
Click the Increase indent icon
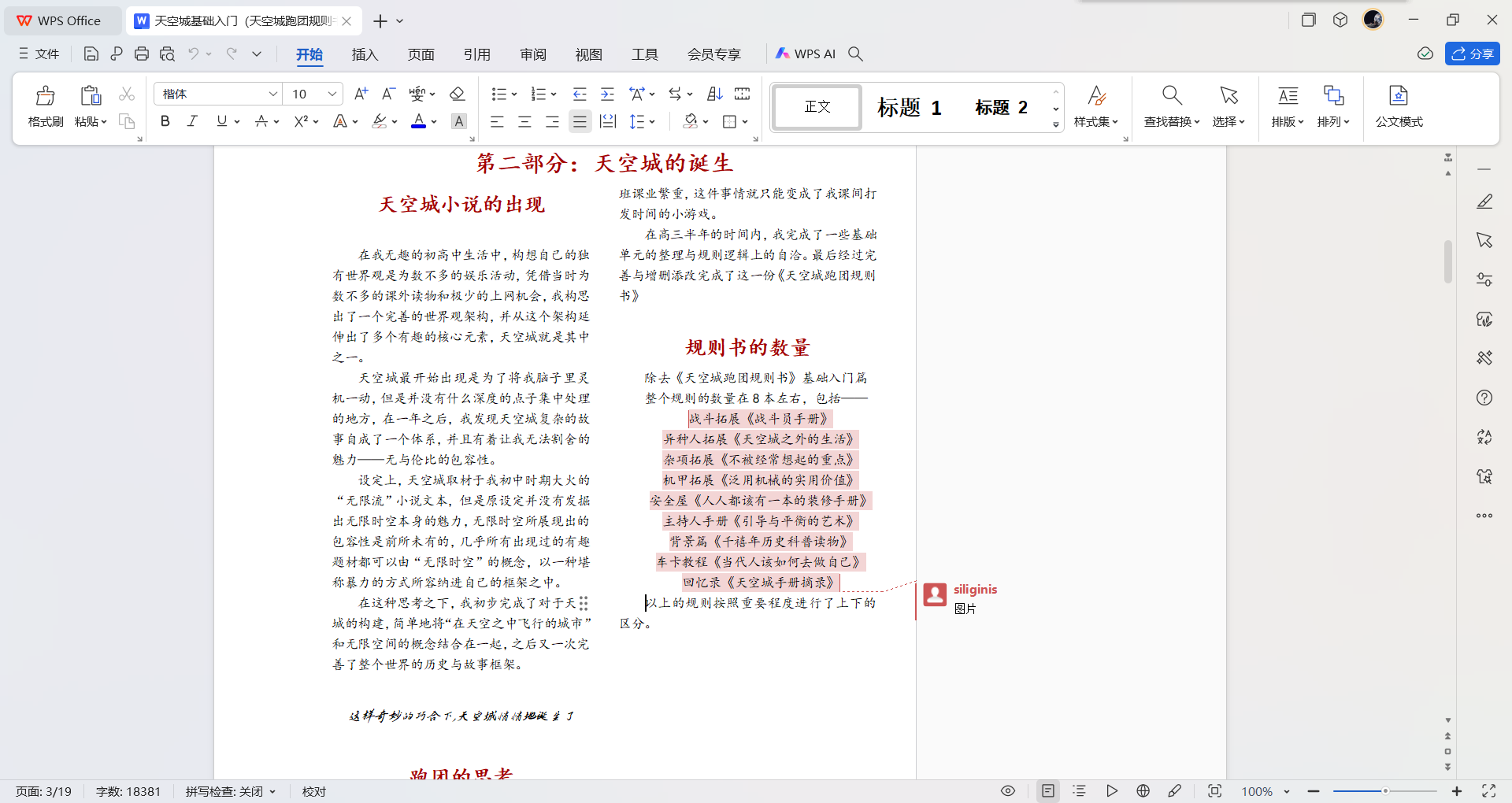(607, 94)
